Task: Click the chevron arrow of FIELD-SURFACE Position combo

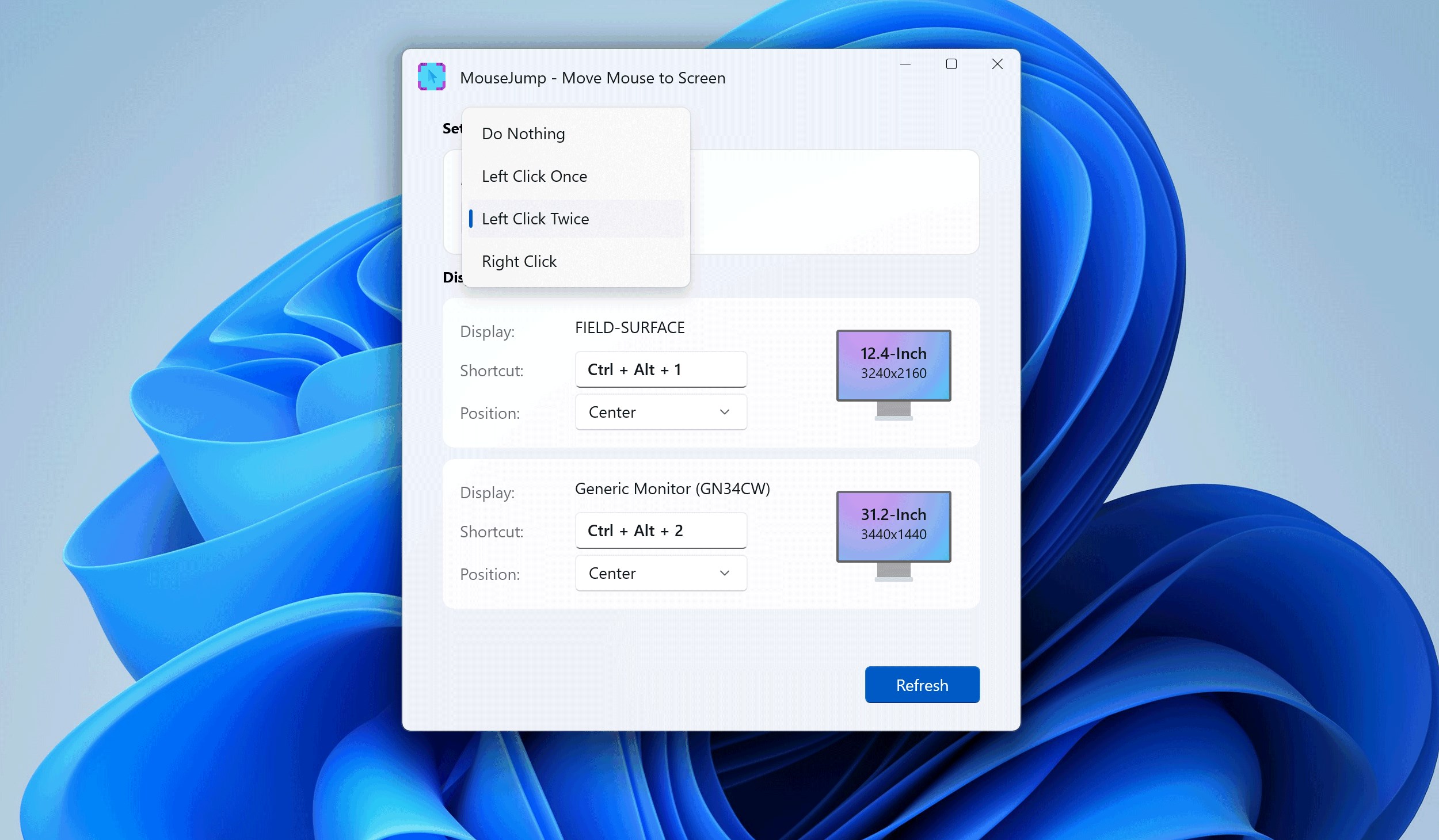Action: pos(724,412)
